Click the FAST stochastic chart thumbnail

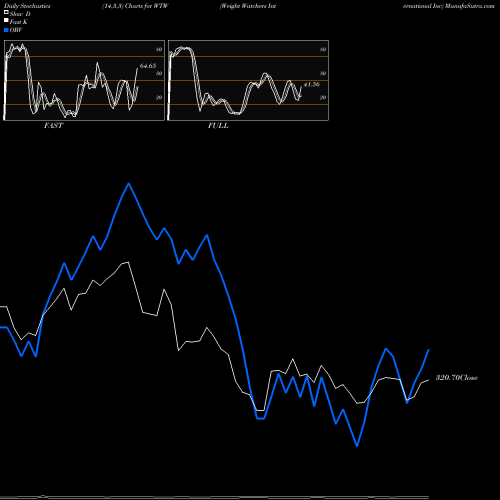tap(84, 80)
